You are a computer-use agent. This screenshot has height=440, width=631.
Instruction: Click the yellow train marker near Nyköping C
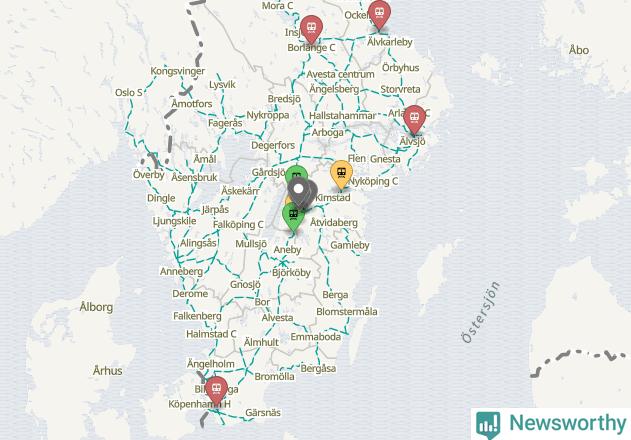(x=341, y=174)
